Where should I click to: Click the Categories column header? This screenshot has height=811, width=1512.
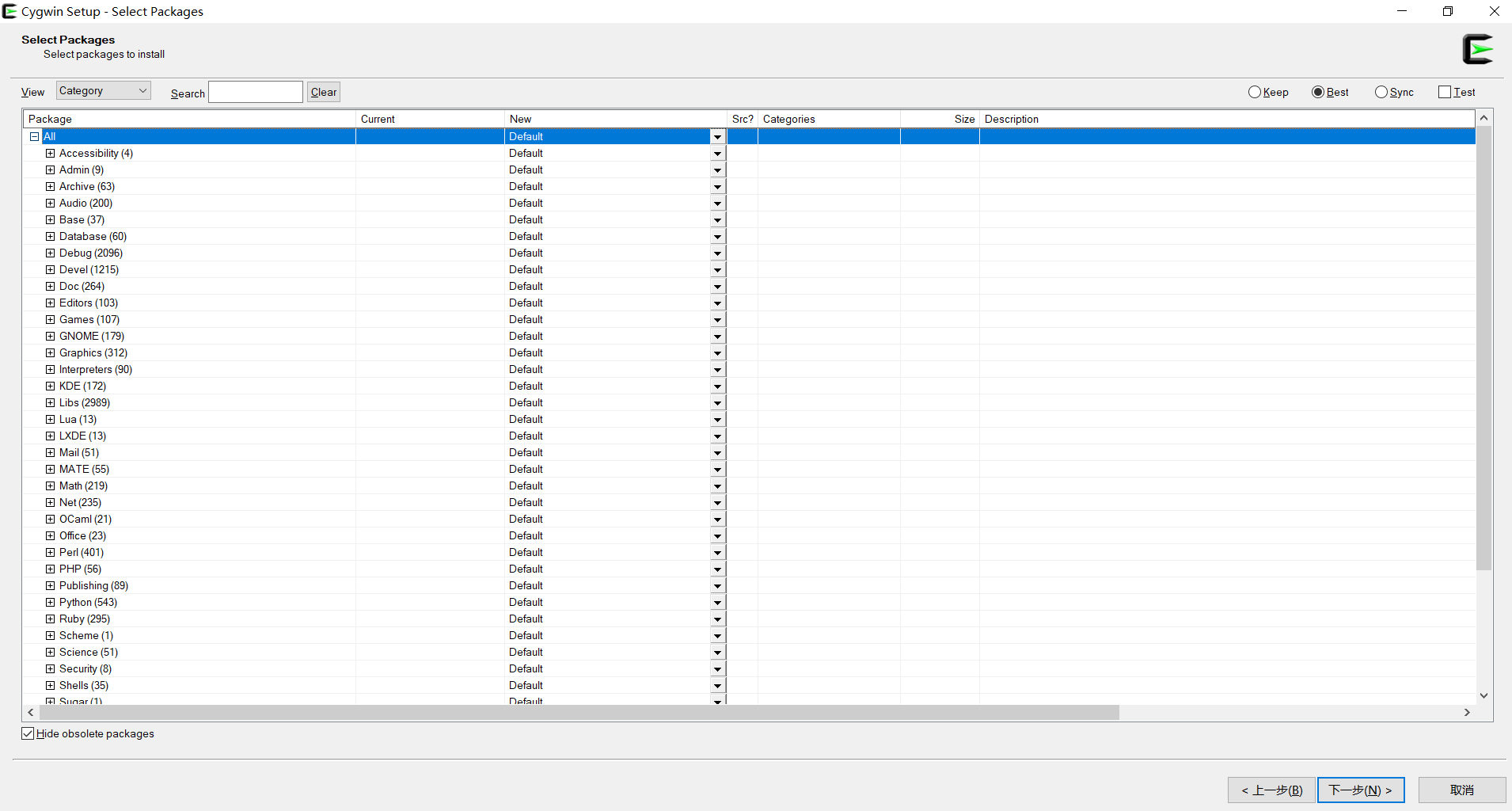(829, 119)
